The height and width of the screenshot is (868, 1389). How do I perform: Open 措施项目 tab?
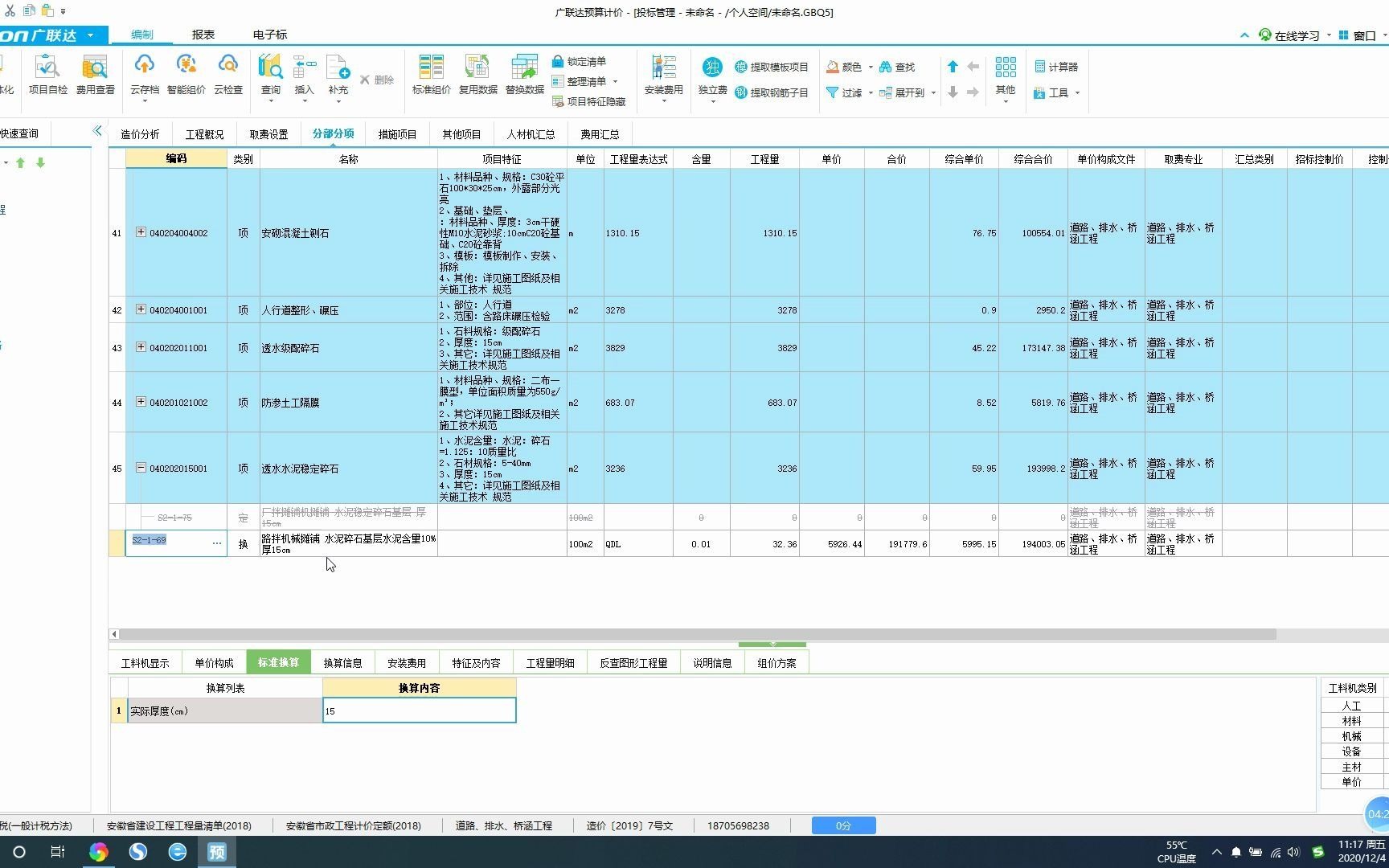[x=397, y=134]
